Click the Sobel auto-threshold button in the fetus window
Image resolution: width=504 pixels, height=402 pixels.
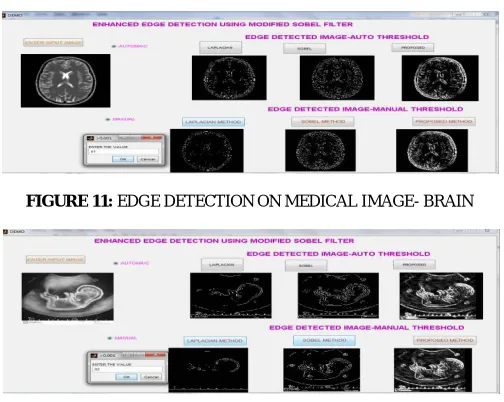(306, 266)
